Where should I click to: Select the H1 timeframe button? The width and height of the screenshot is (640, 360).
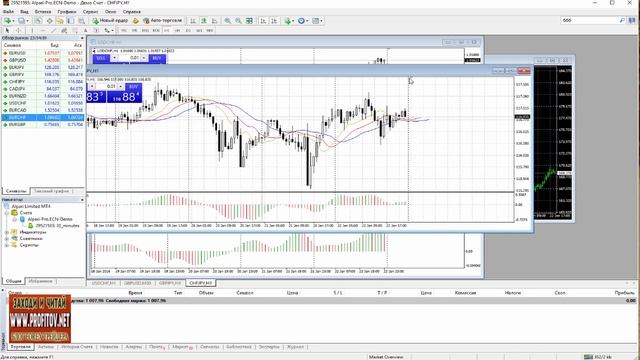(x=167, y=30)
